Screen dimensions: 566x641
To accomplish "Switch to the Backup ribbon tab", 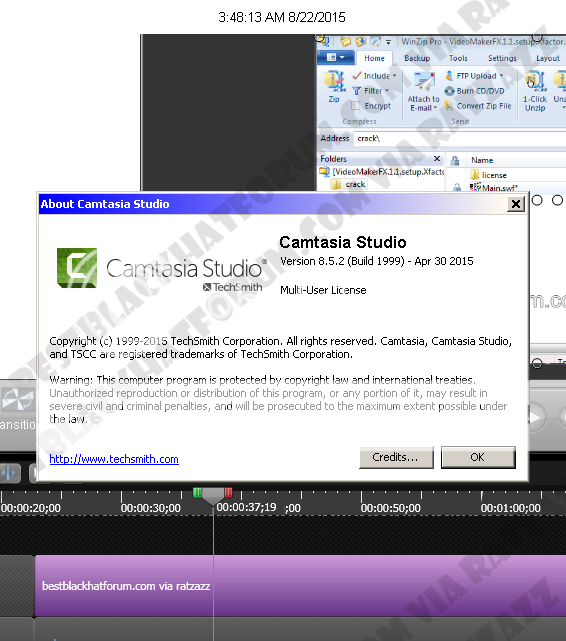I will pos(417,58).
